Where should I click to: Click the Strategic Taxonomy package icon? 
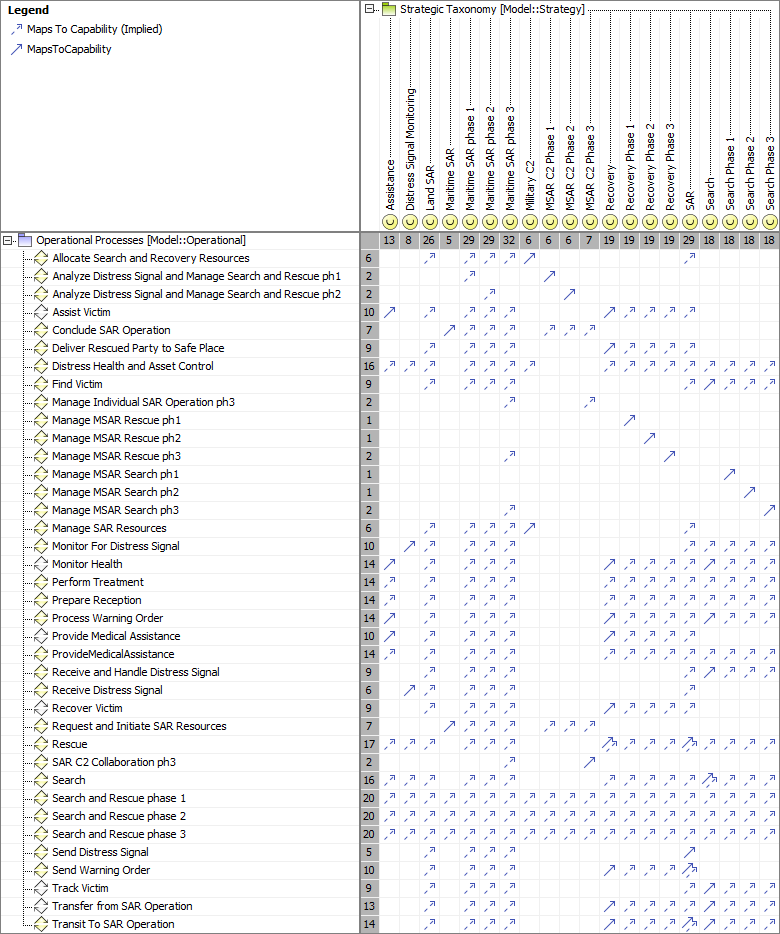(389, 9)
